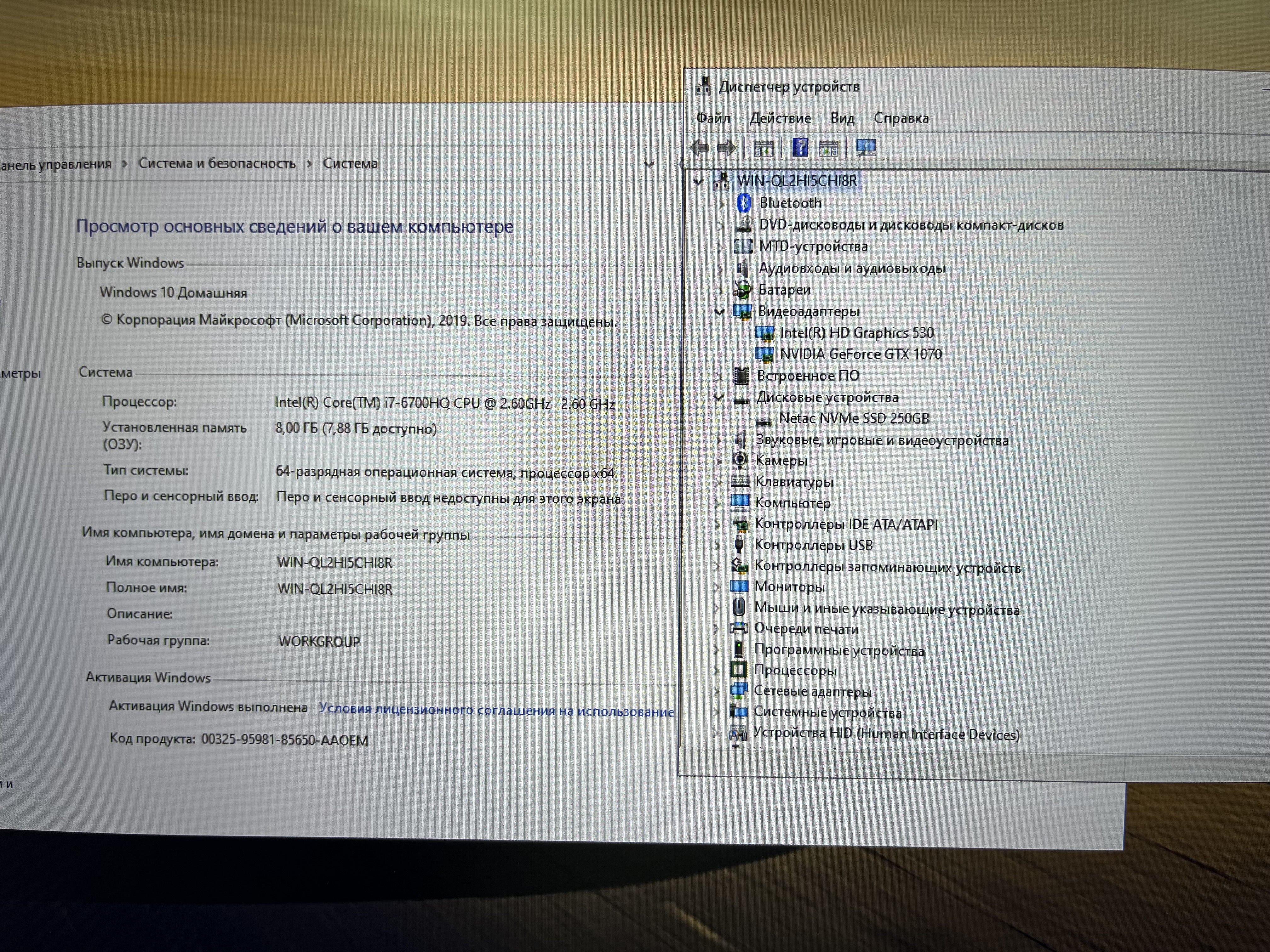This screenshot has width=1270, height=952.
Task: Select Netac NVMe SSD 250GB disk
Action: tap(853, 418)
